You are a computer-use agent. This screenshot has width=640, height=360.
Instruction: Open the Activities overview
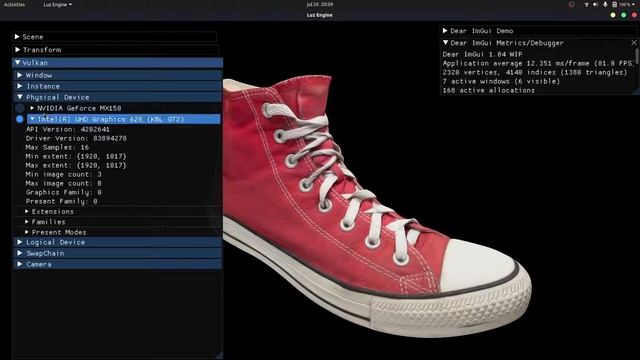pos(14,4)
